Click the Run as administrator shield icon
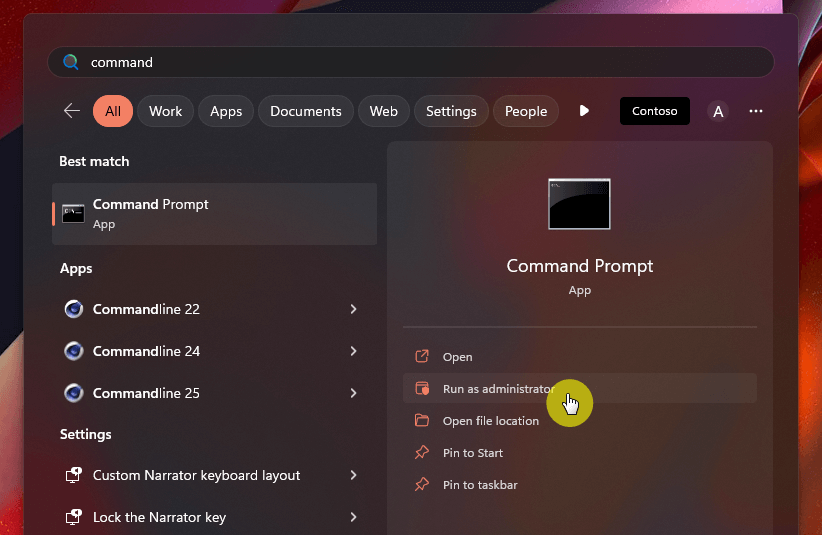Screen dimensions: 822x535 [x=422, y=388]
